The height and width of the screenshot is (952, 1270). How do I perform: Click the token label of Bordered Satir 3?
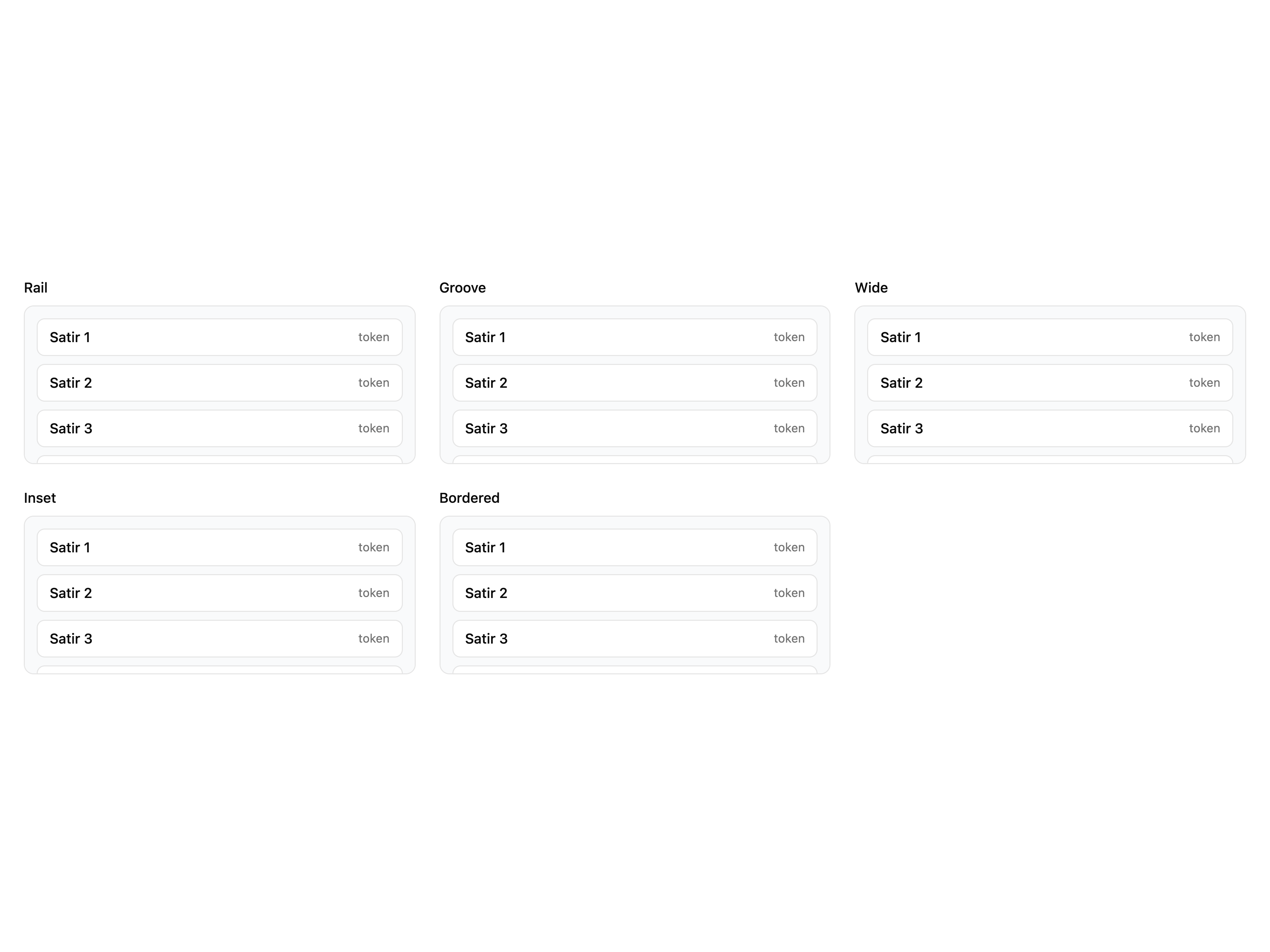pos(789,639)
